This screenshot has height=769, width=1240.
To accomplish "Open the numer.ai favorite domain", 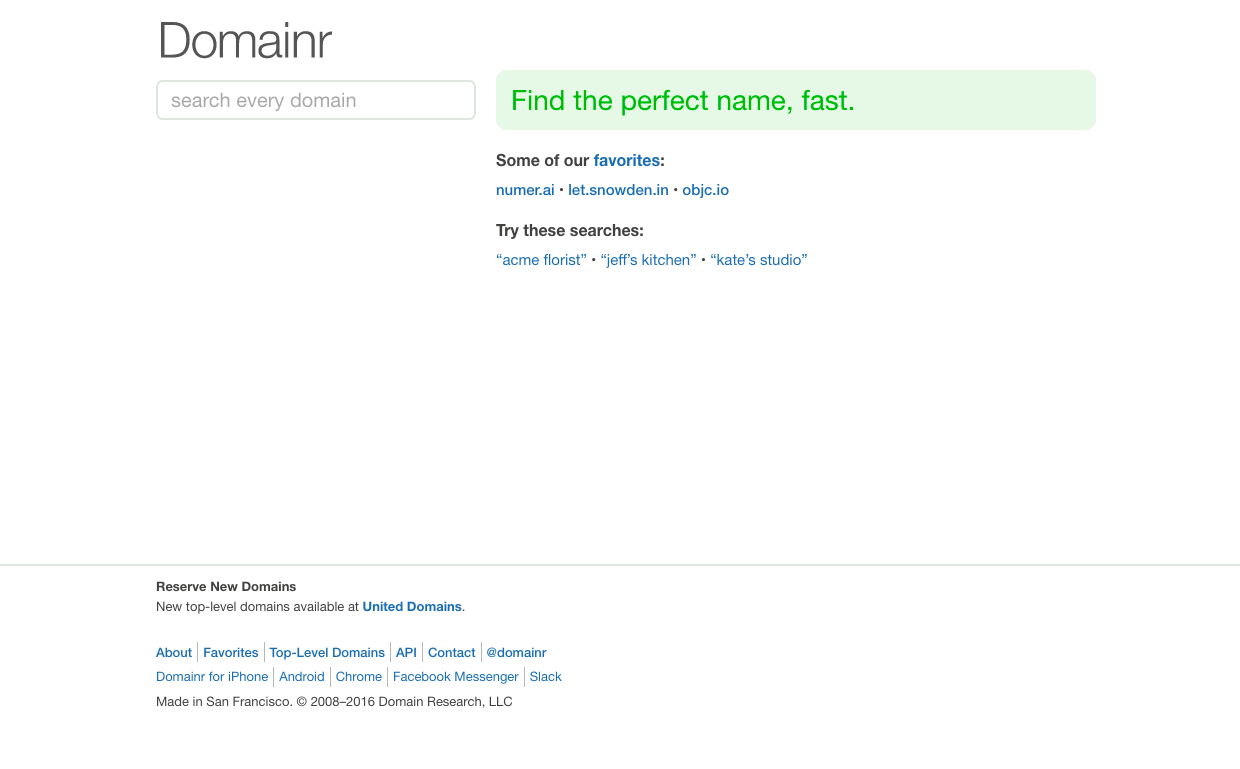I will click(x=525, y=190).
